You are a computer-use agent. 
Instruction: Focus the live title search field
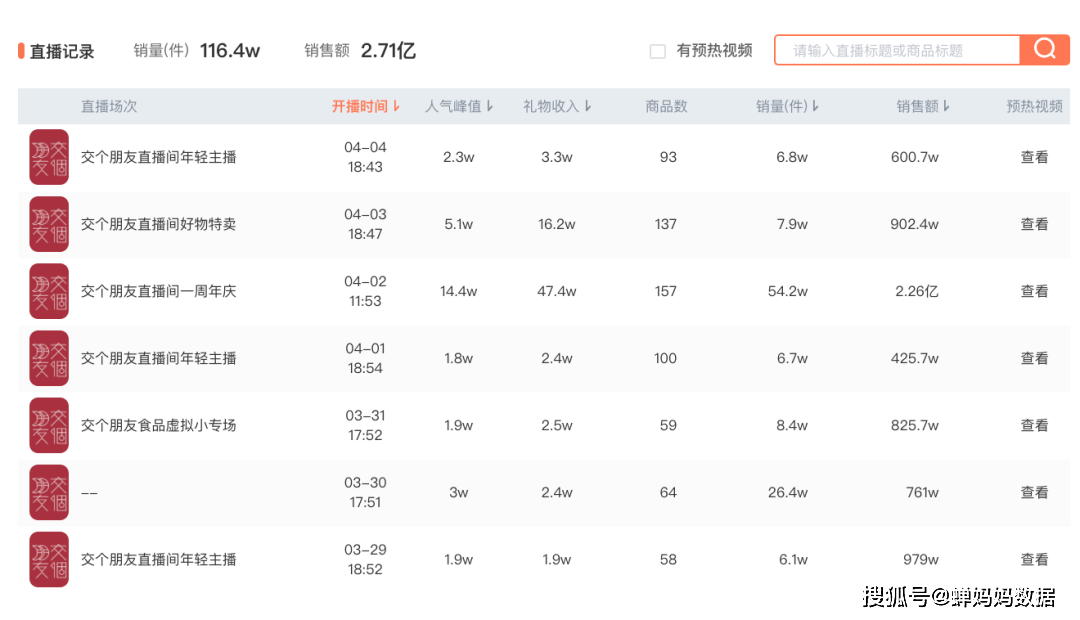897,50
